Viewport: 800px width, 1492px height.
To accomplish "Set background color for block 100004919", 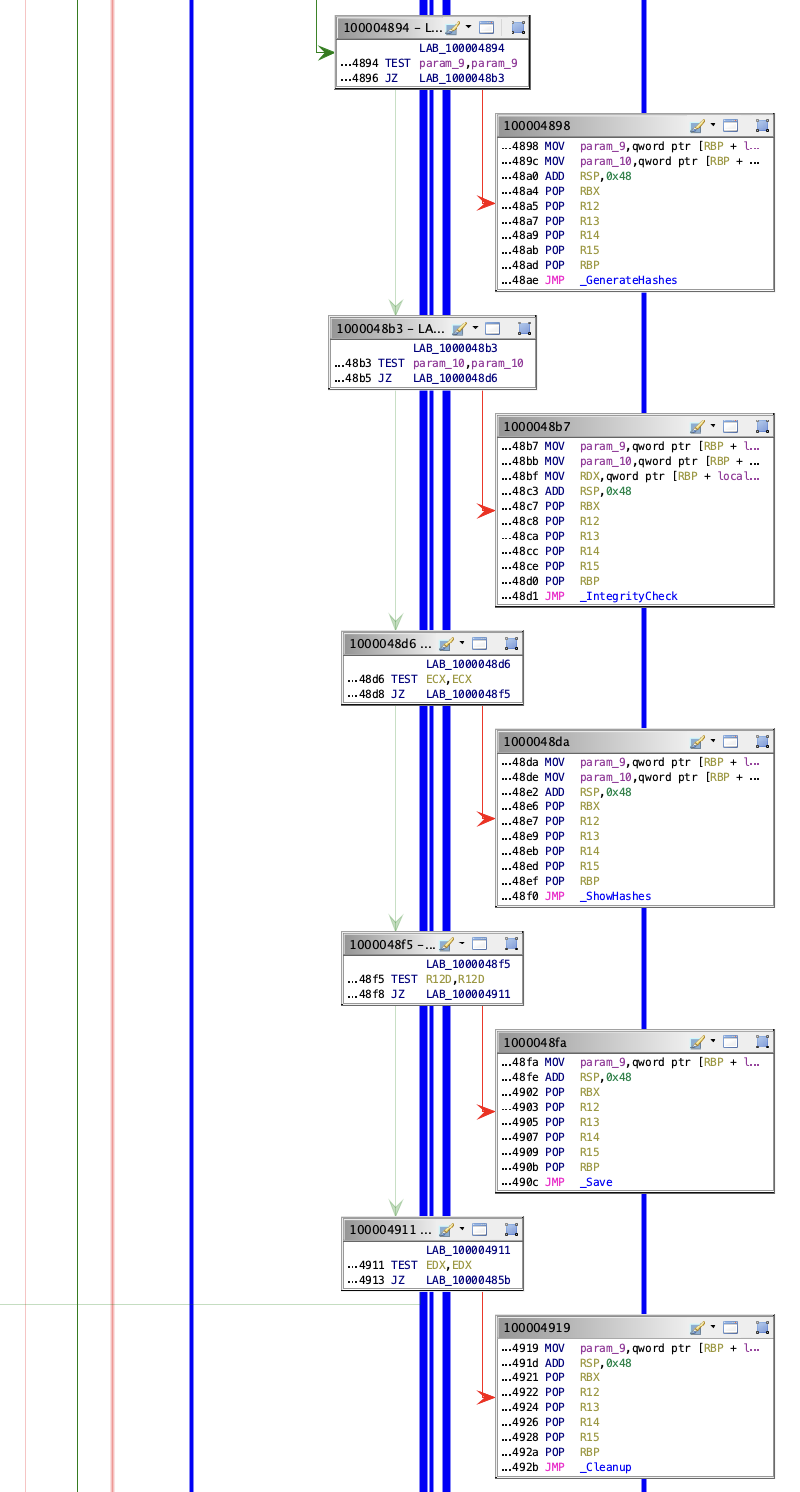I will [x=697, y=1328].
